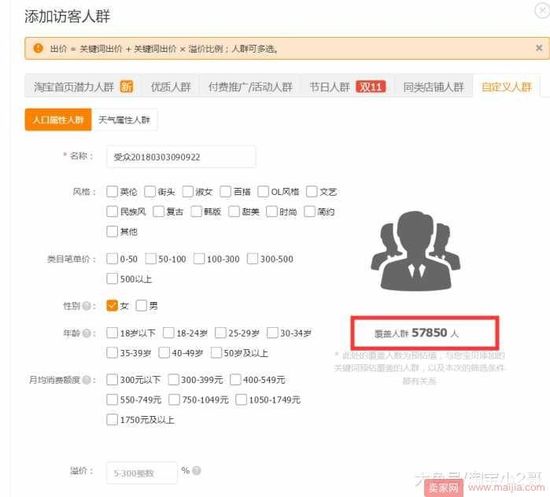Select the 人口属性人群 sub-tab

pyautogui.click(x=58, y=120)
